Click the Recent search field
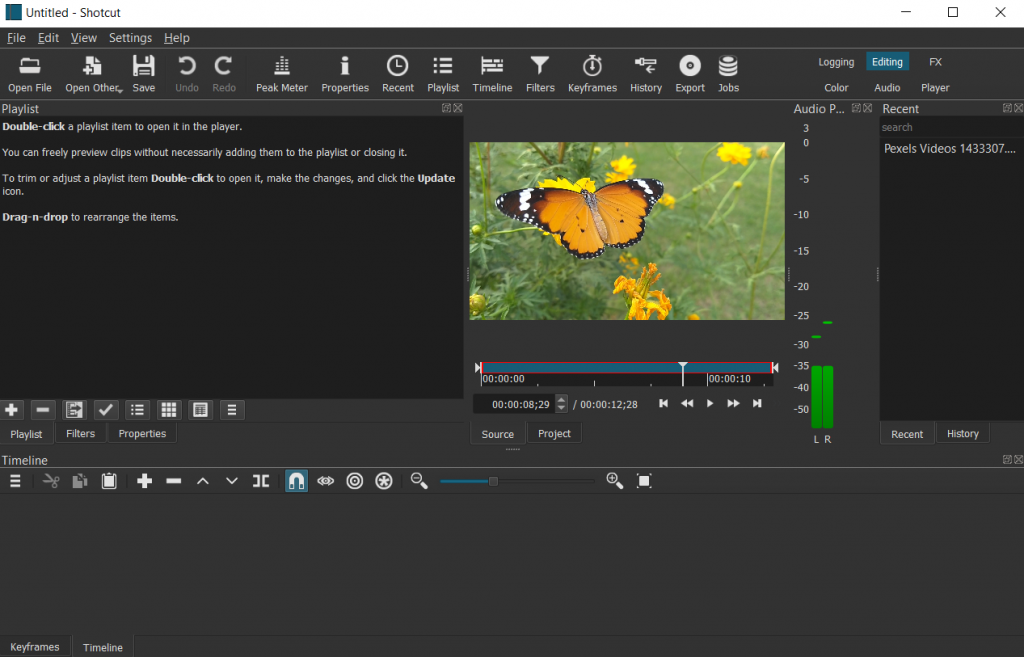The width and height of the screenshot is (1024, 657). [950, 127]
